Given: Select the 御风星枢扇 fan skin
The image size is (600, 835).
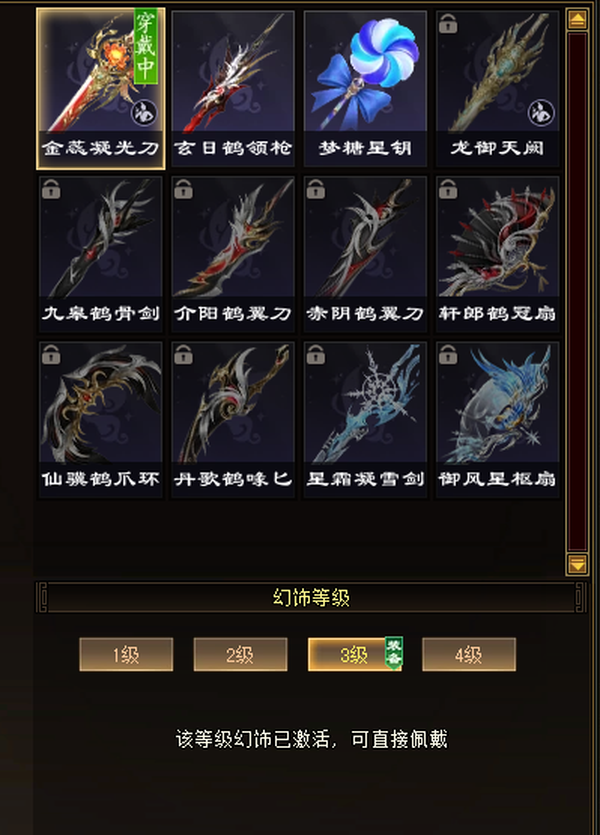Looking at the screenshot, I should (497, 420).
